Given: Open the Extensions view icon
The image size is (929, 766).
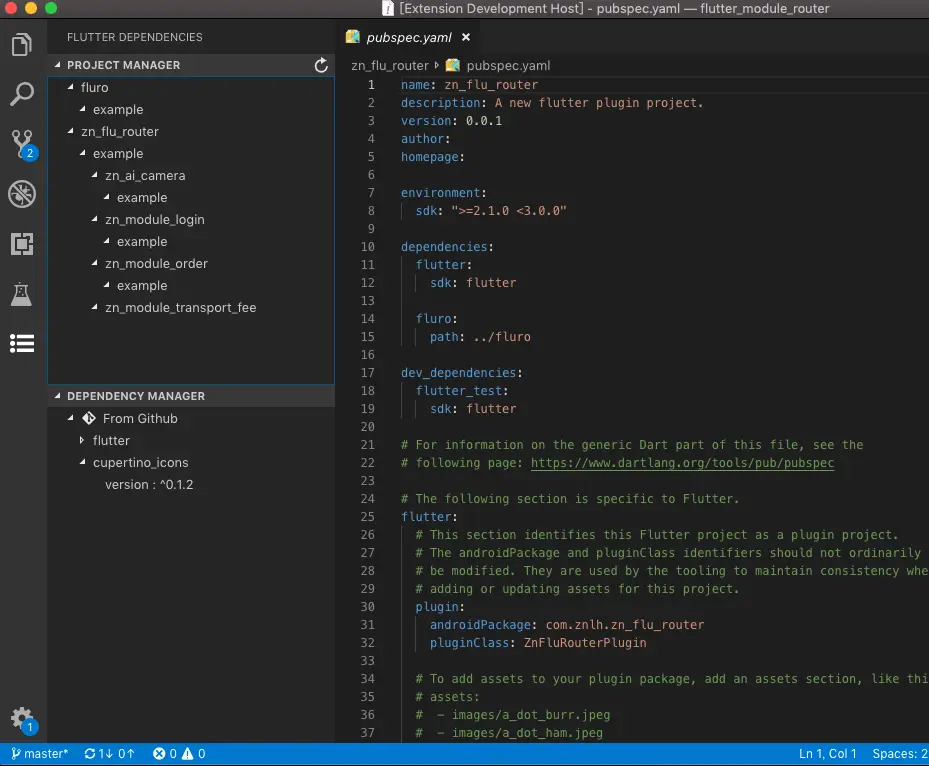Looking at the screenshot, I should 22,243.
